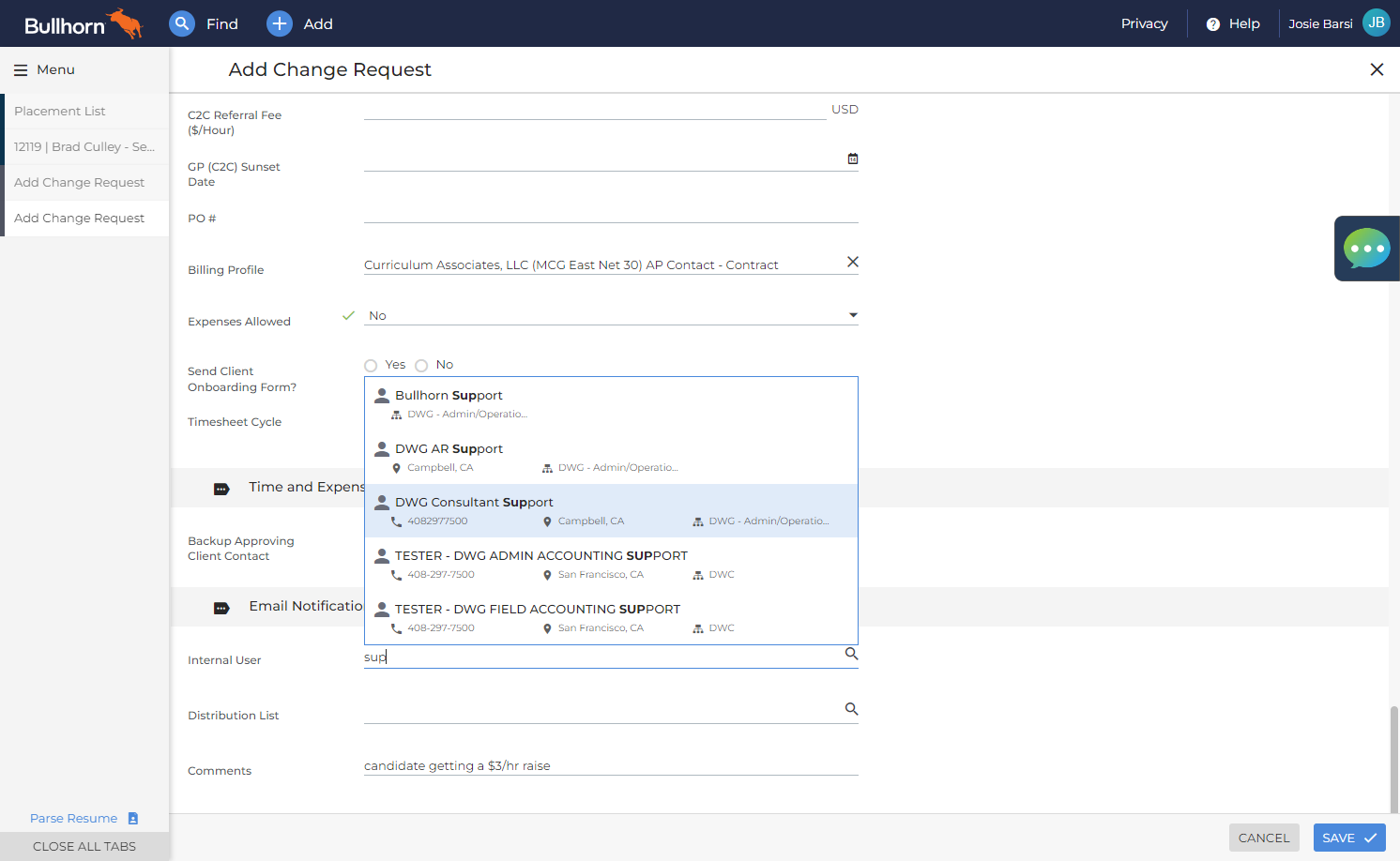Open the Help question mark icon
This screenshot has height=861, width=1400.
point(1212,24)
